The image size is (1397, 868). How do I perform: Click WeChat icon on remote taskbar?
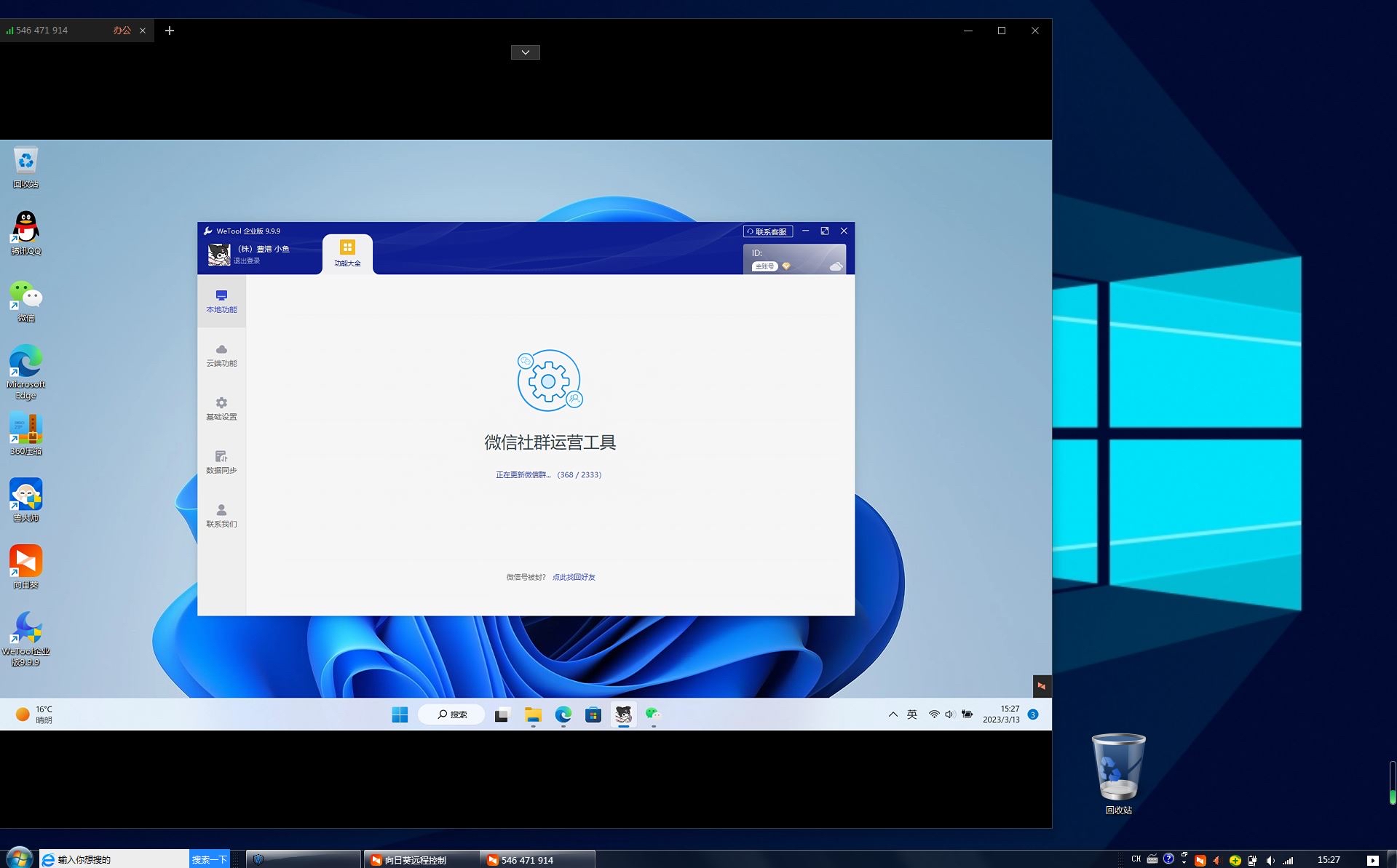tap(653, 714)
